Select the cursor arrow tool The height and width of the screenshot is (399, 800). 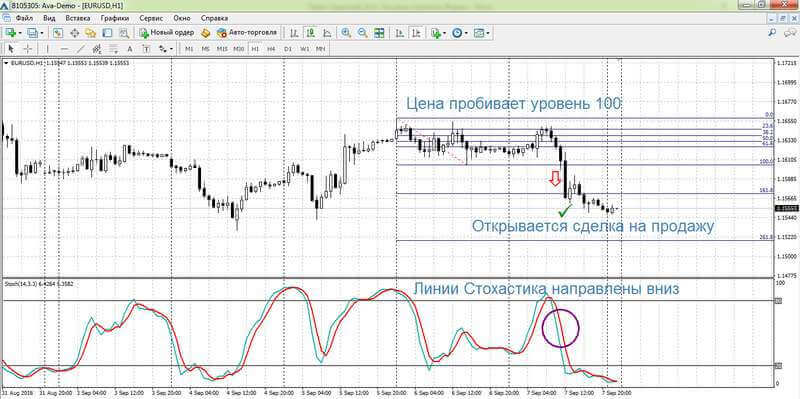coord(12,48)
